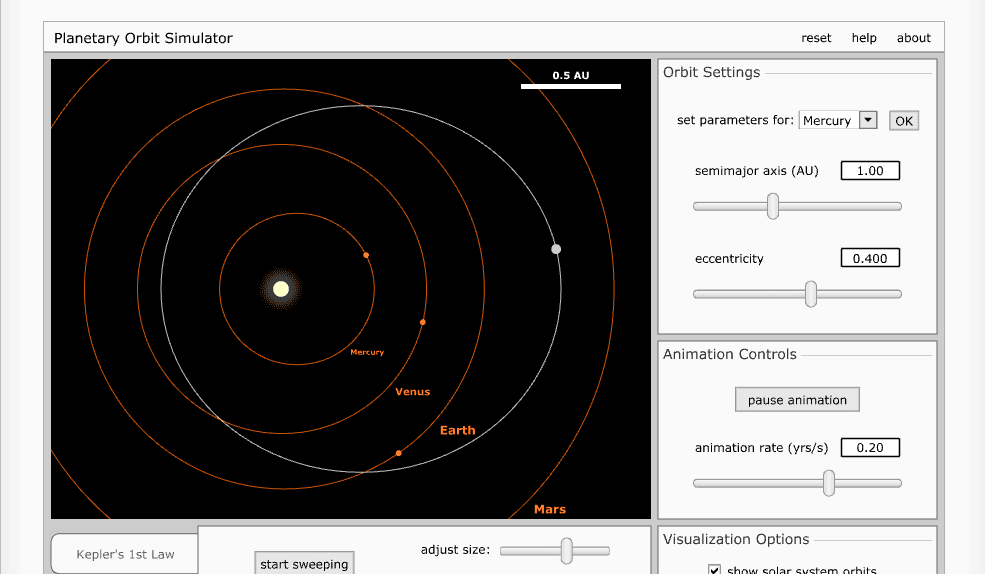Open the reset menu item
The image size is (985, 574).
pos(816,38)
